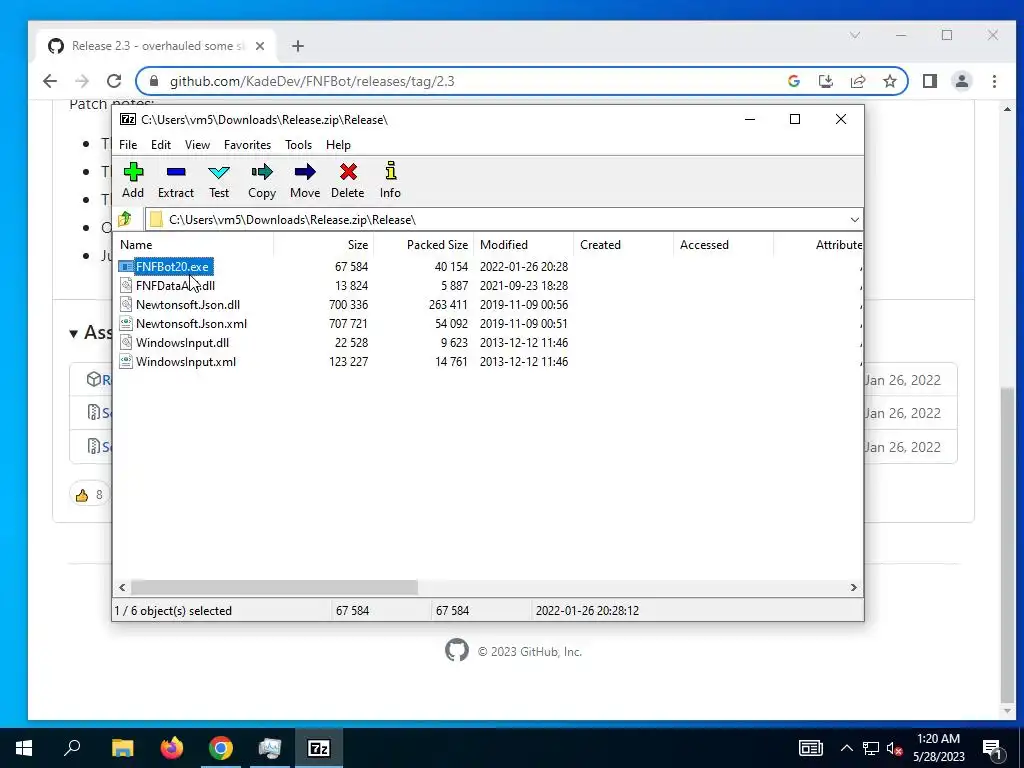Image resolution: width=1024 pixels, height=768 pixels.
Task: Click the thumbs up reaction button
Action: [x=89, y=494]
